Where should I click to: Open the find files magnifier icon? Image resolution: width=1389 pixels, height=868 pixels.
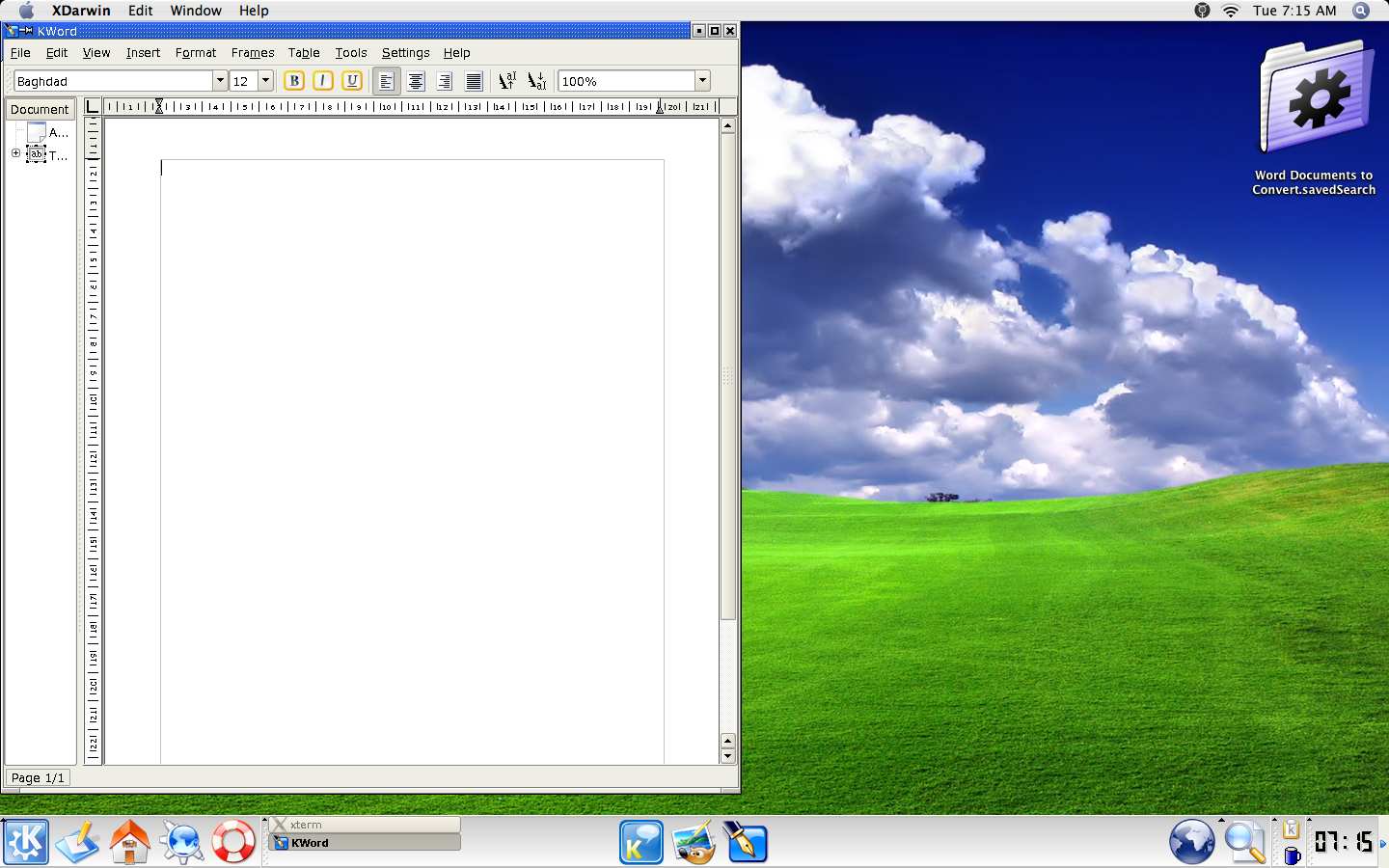pyautogui.click(x=1245, y=842)
